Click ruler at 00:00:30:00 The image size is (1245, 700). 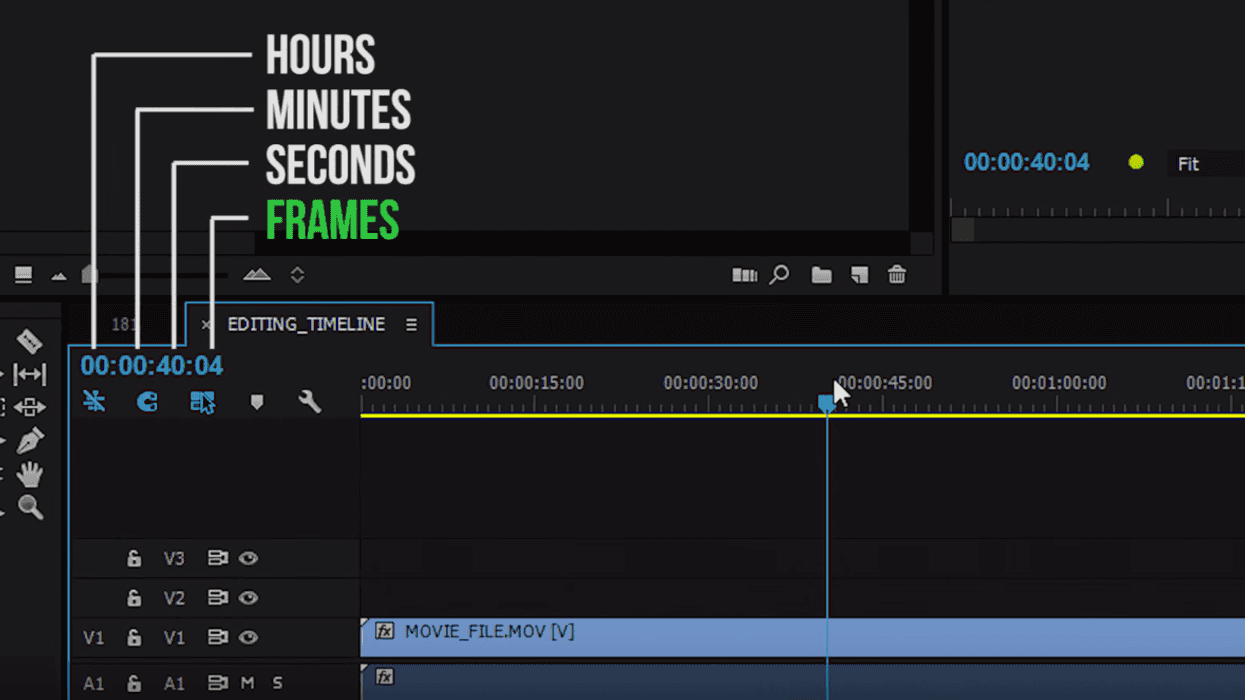(x=710, y=383)
